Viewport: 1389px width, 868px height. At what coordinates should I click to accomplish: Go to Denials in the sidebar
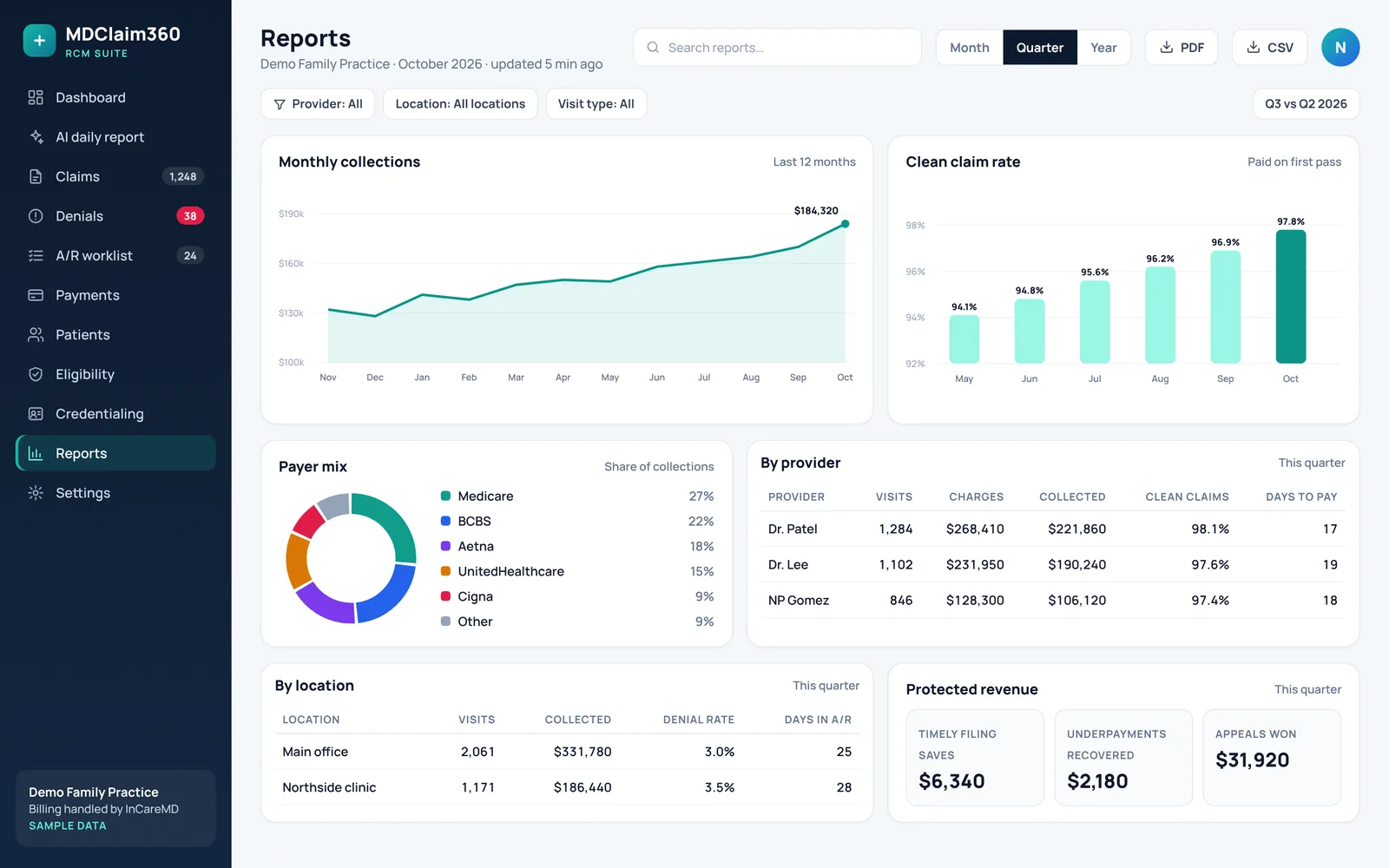click(x=115, y=216)
